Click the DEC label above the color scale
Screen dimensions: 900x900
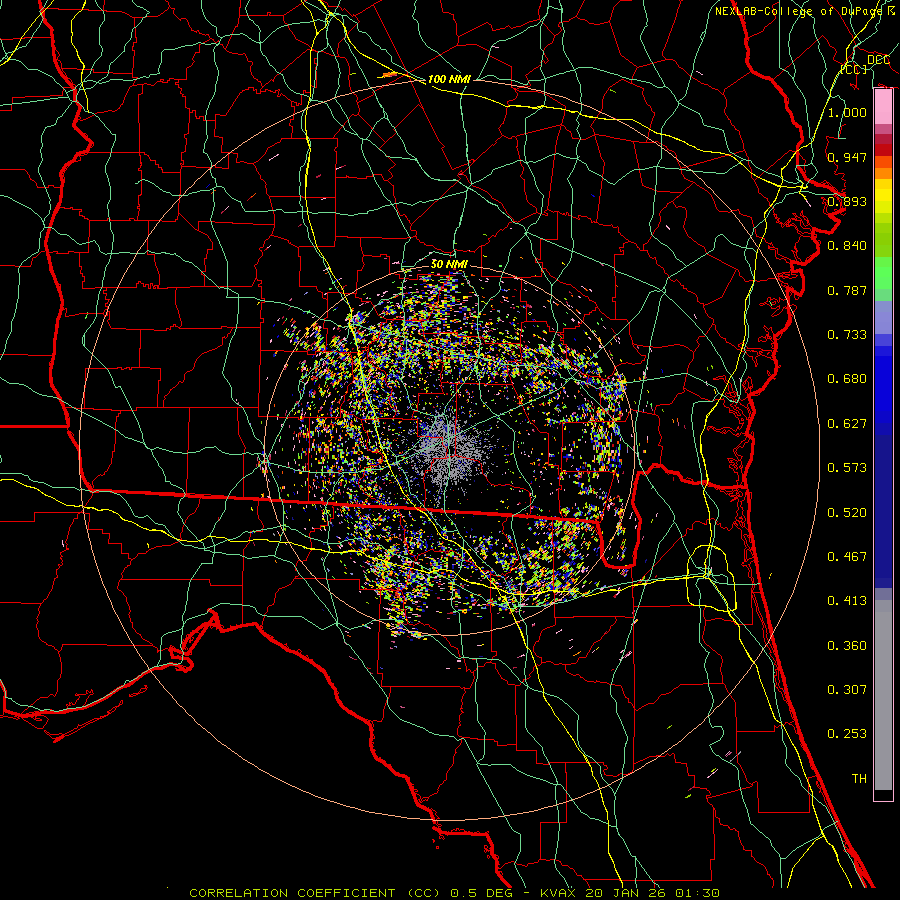[878, 60]
